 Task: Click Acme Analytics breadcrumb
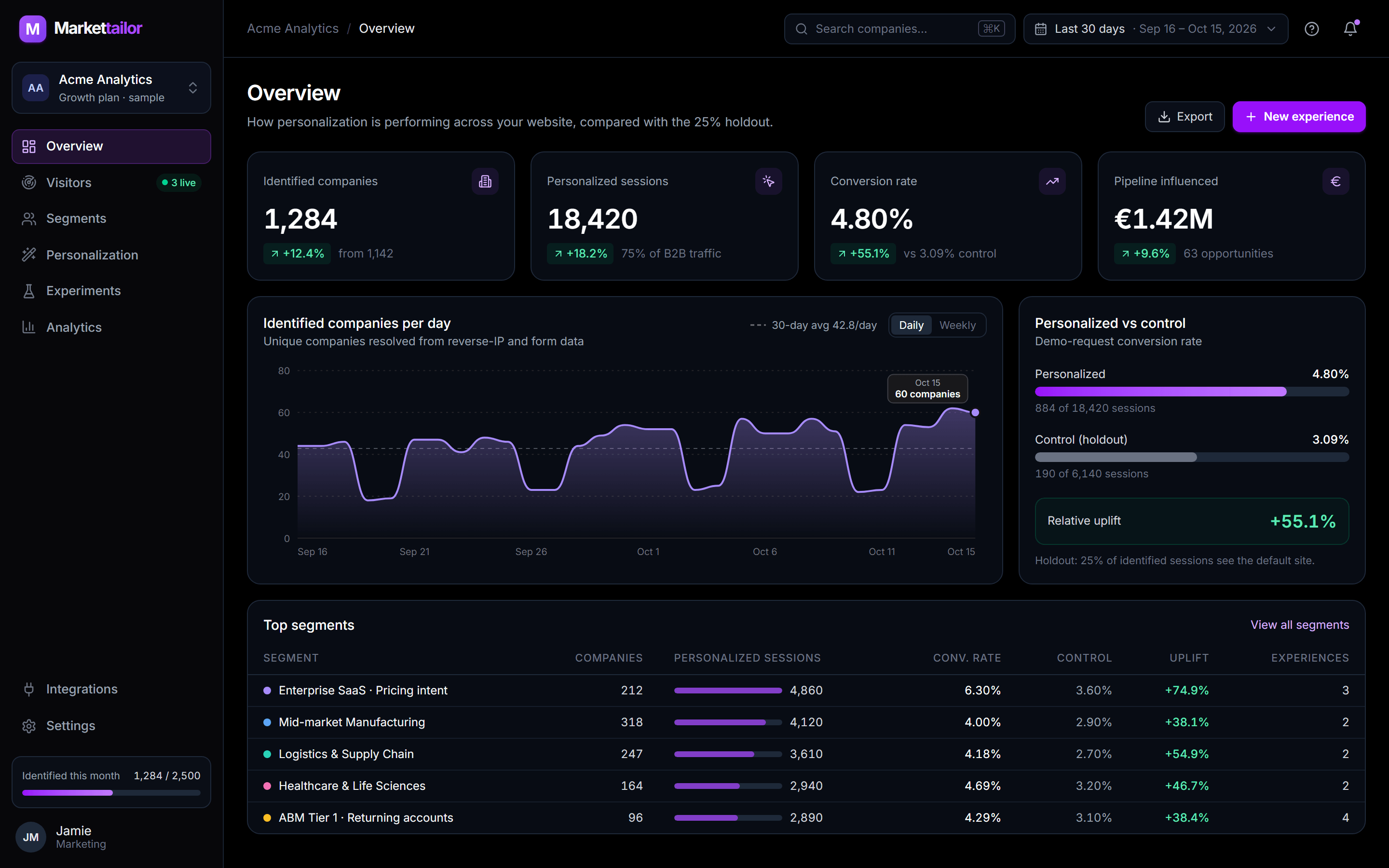pos(293,29)
